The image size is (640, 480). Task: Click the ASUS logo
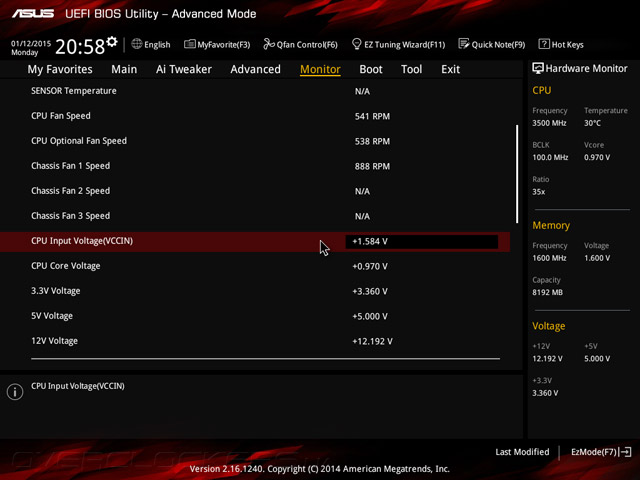(x=33, y=13)
